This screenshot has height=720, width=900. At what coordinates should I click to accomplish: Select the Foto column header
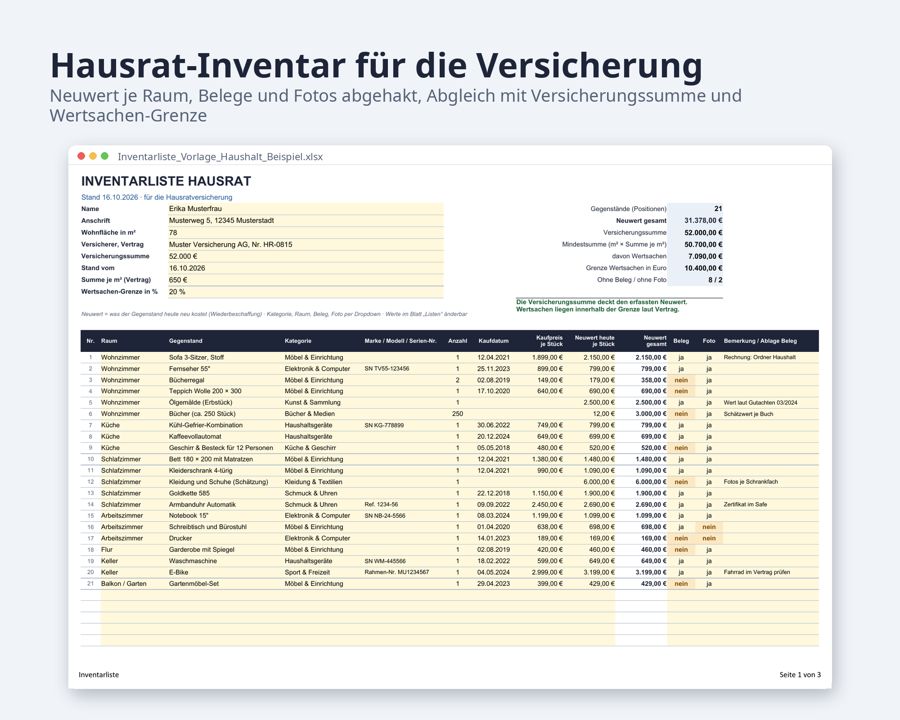coord(709,341)
